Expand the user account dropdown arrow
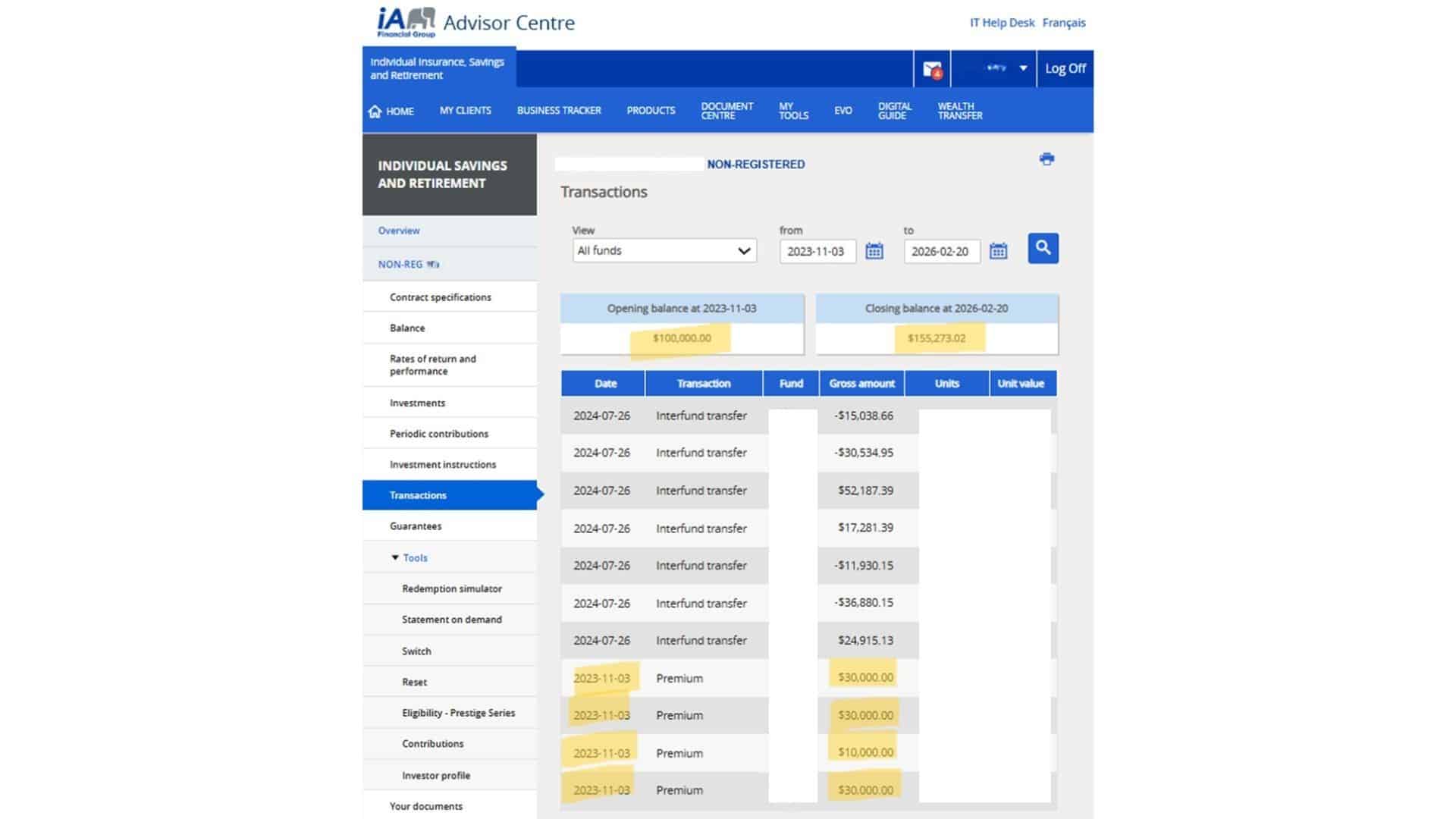Viewport: 1456px width, 819px height. click(1023, 68)
